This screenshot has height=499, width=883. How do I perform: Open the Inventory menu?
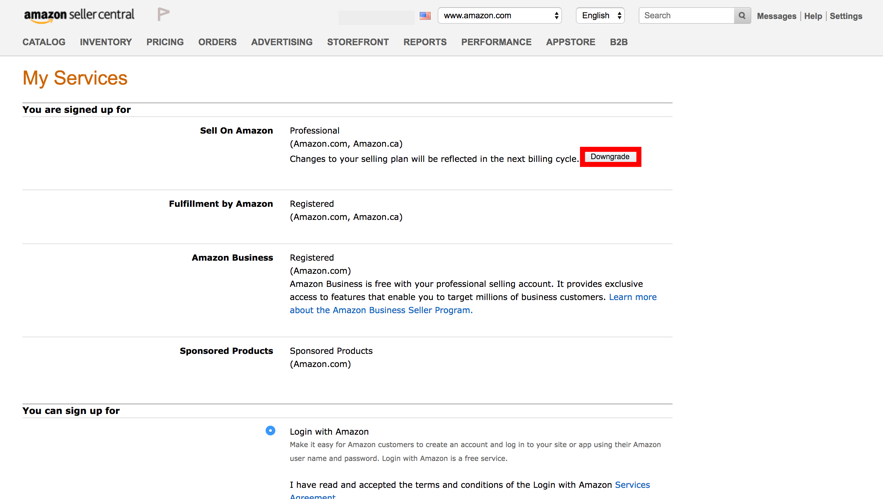(x=106, y=42)
